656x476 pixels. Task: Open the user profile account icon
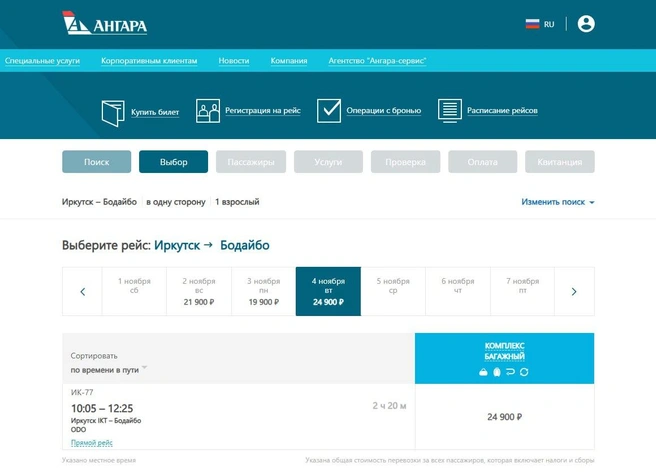click(x=586, y=24)
